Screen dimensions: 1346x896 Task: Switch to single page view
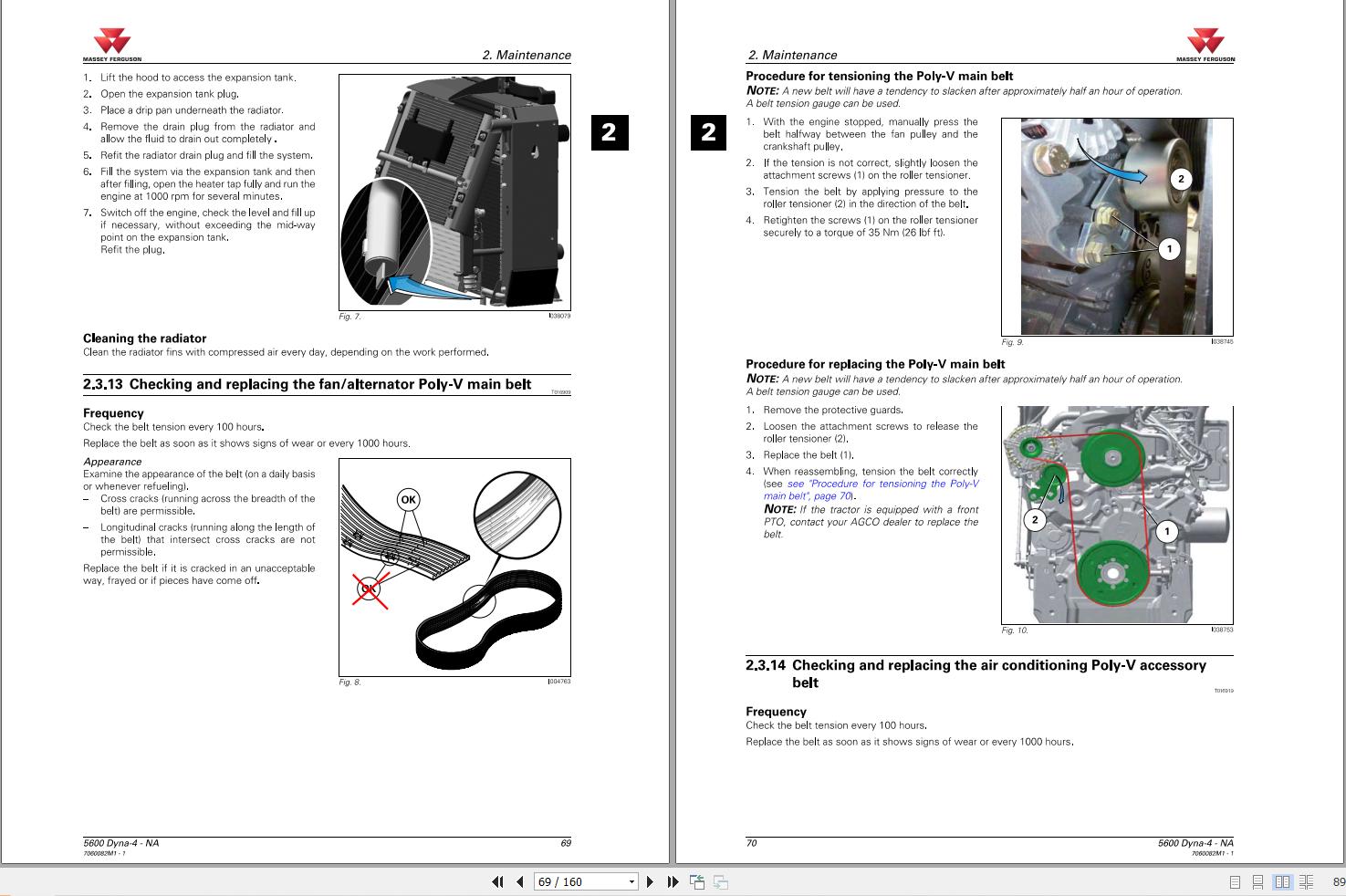(1235, 881)
